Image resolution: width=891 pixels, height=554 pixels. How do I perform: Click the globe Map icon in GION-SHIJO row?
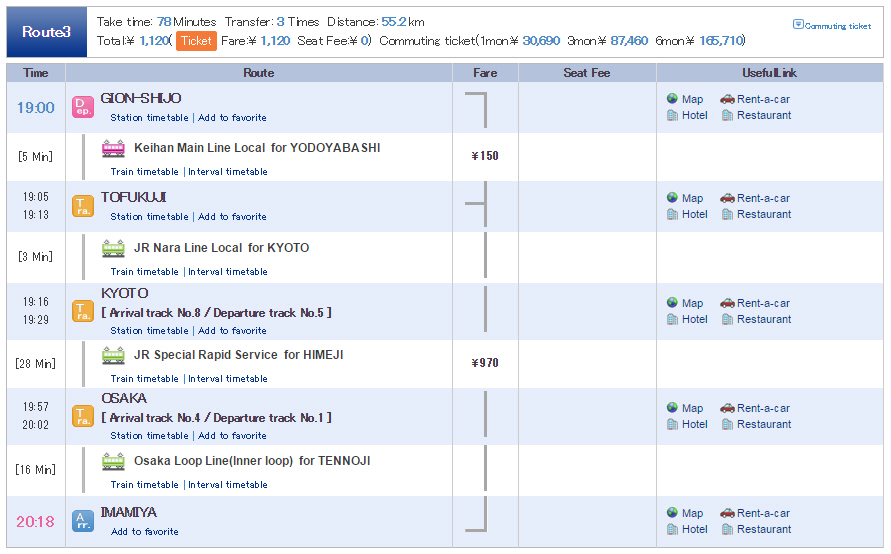pos(672,98)
